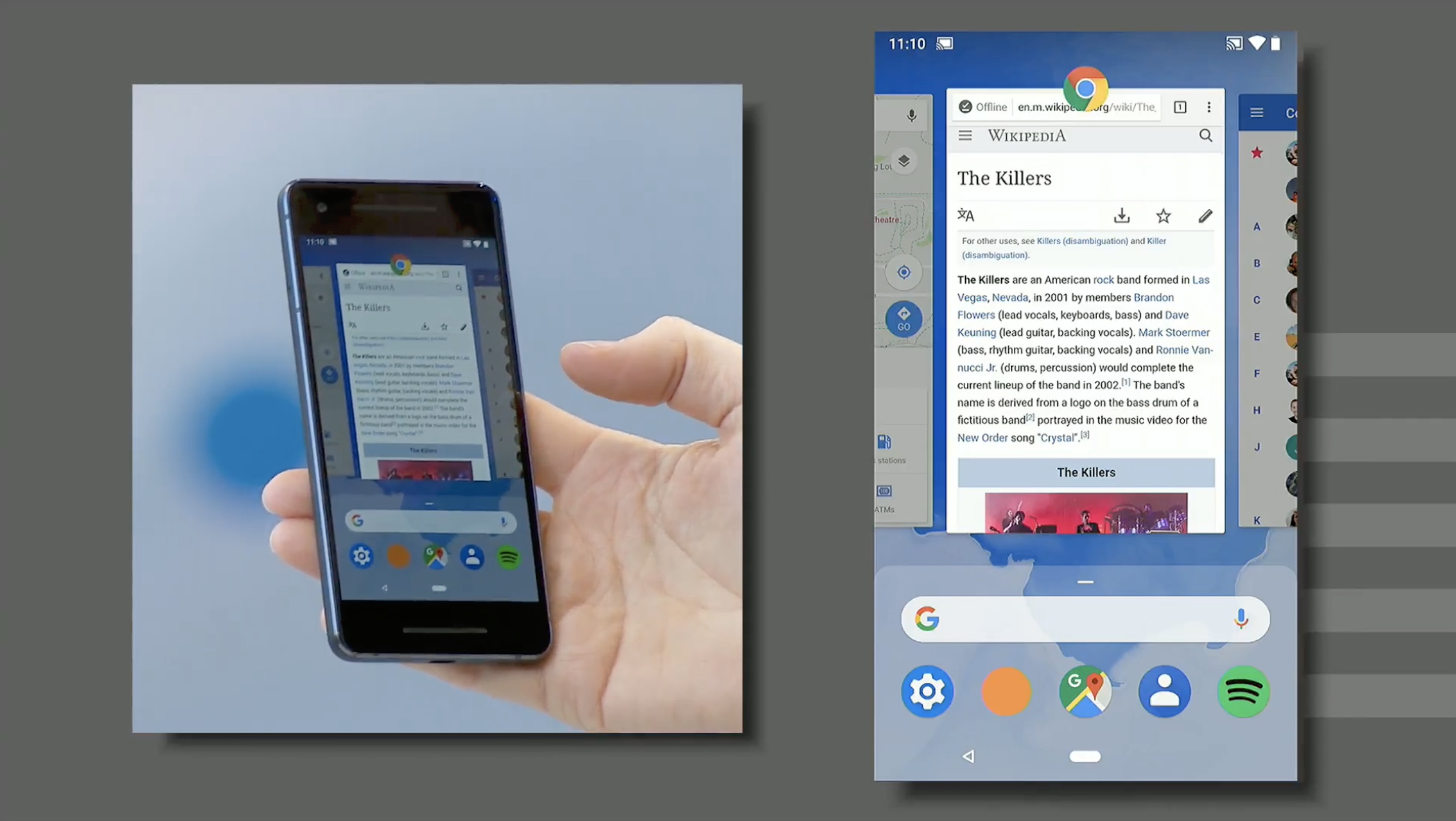Click the Chrome browser icon
Screen dimensions: 1456x821
pos(1085,89)
